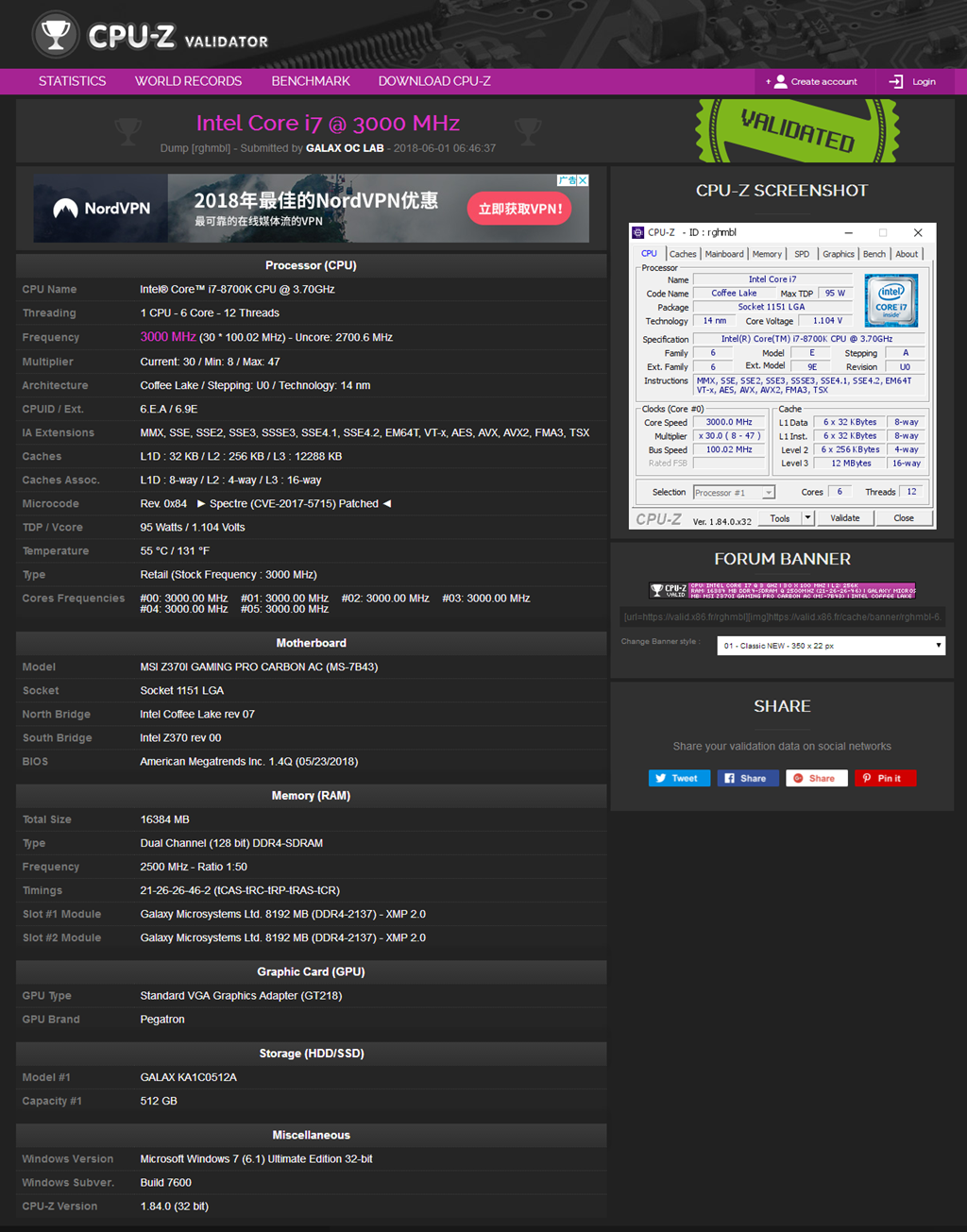Click the GALAX KA1C0512A storage model text
The height and width of the screenshot is (1232, 967).
[x=188, y=1077]
